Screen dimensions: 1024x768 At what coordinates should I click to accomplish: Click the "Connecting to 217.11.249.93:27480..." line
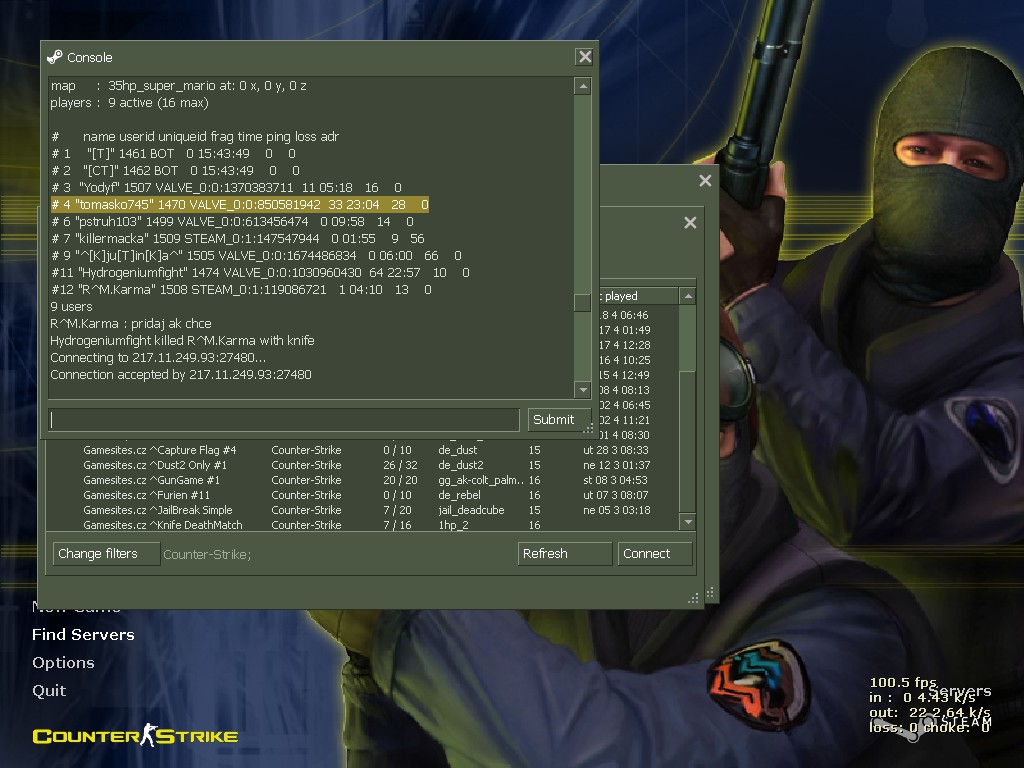pyautogui.click(x=158, y=357)
